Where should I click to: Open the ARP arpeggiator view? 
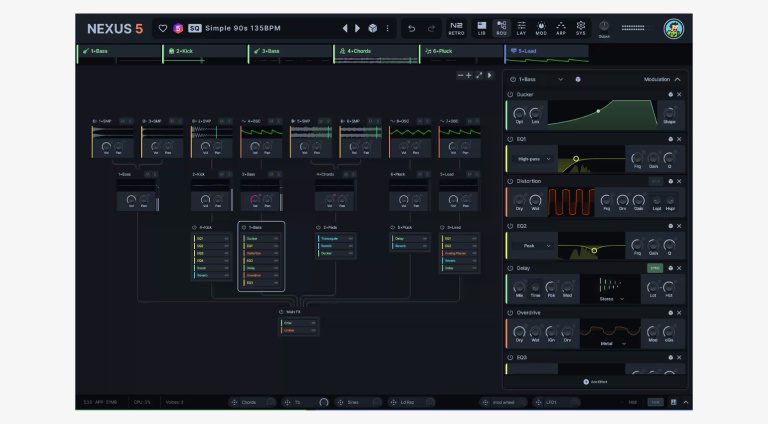click(561, 27)
